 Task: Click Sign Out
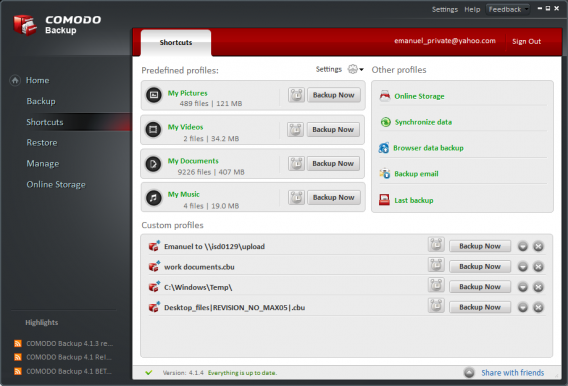click(x=526, y=42)
